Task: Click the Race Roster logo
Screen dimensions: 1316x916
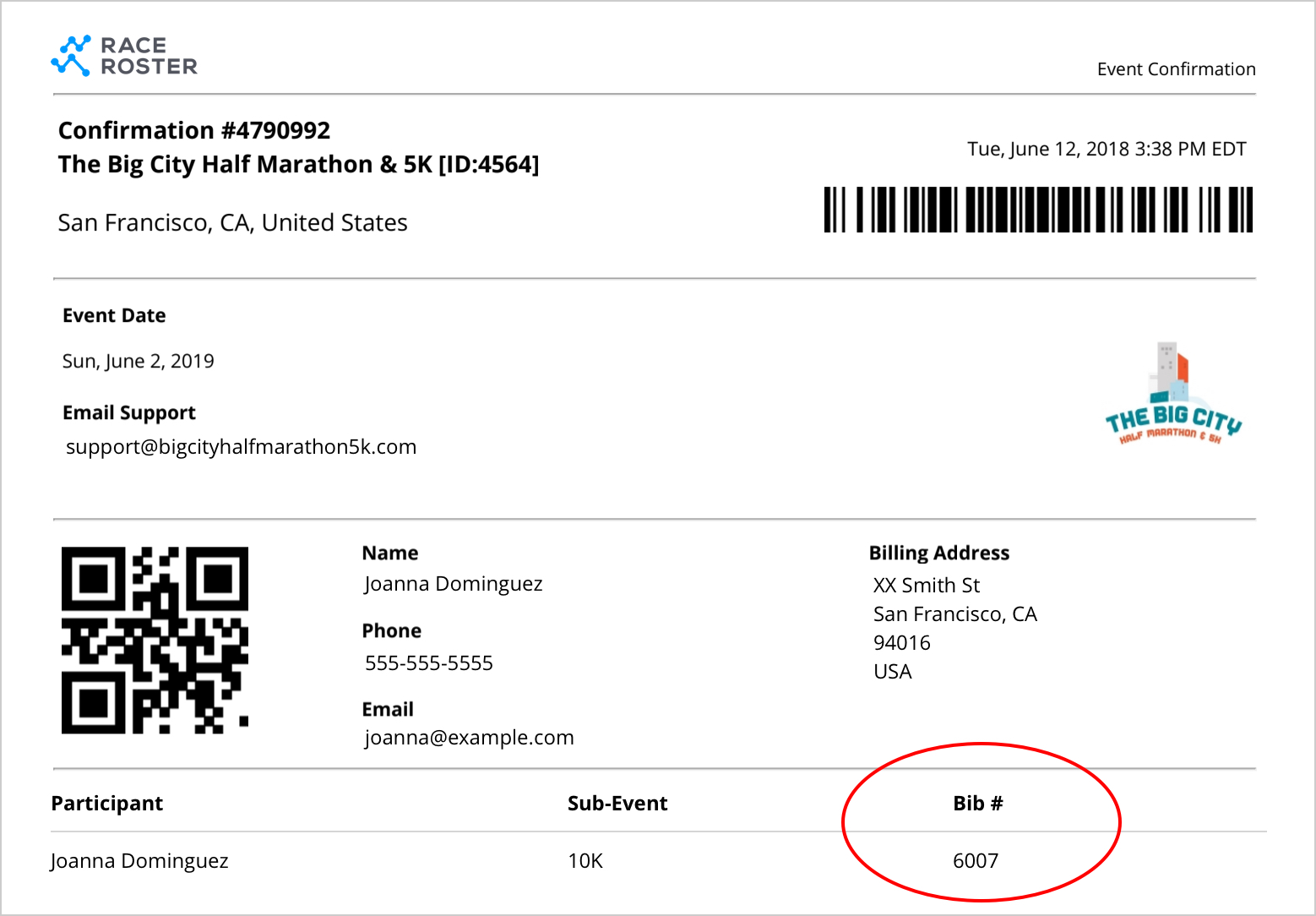Action: tap(124, 56)
